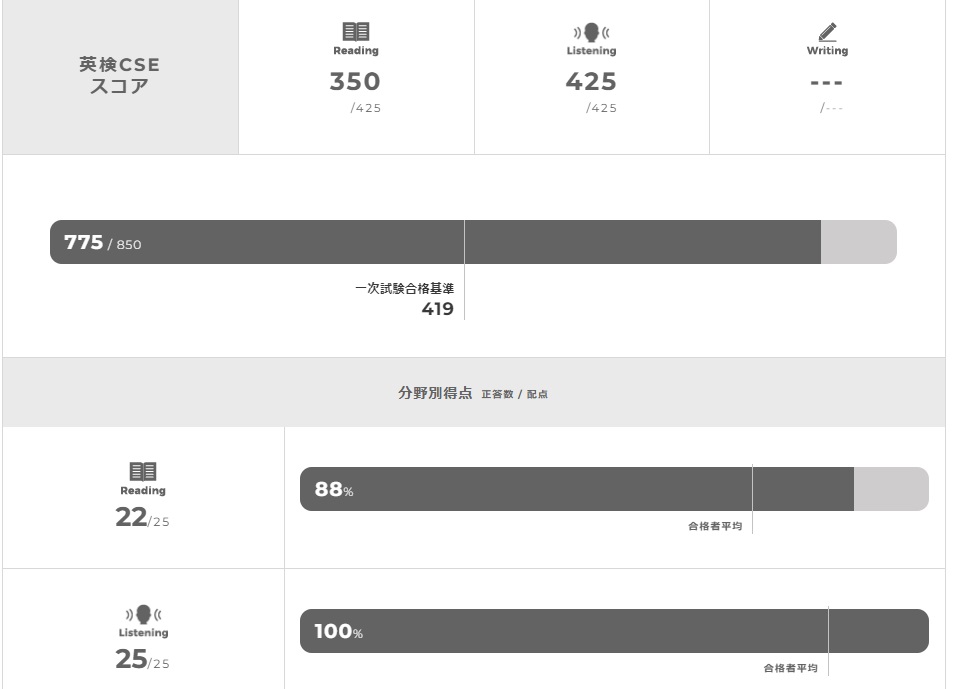Click the light gray unfilled end of the 88% bar

890,489
